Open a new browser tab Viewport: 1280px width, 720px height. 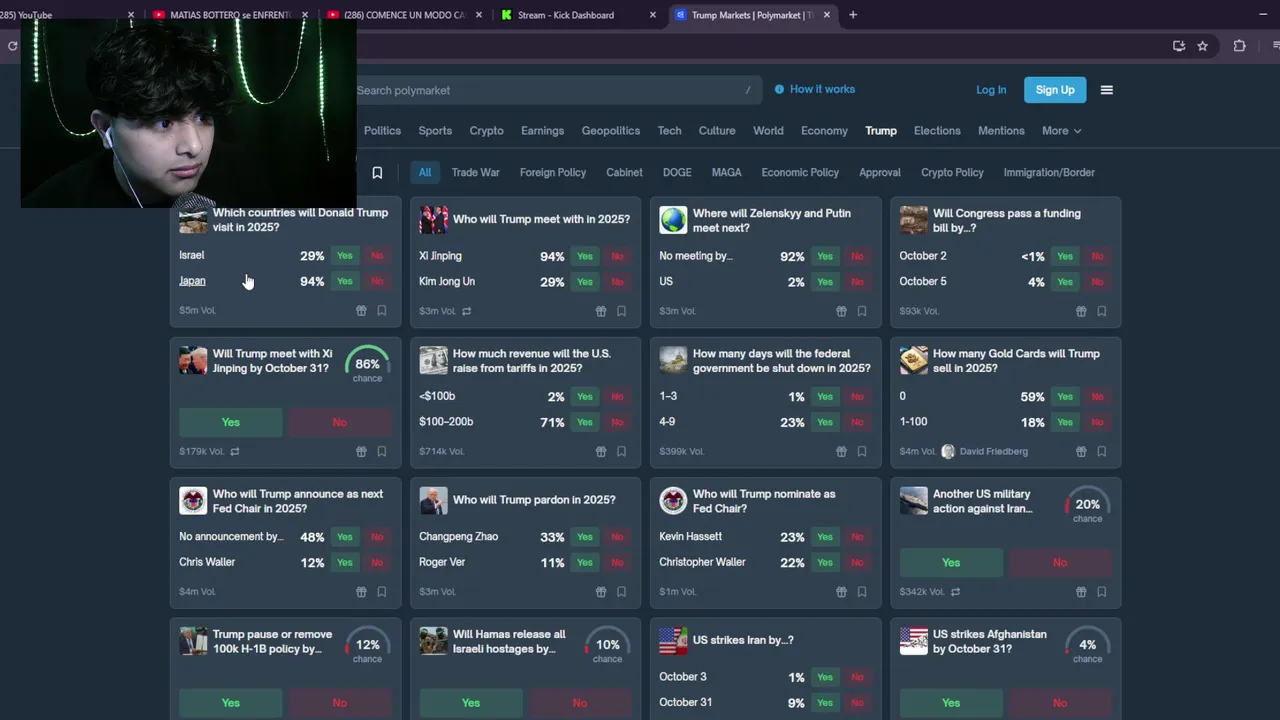tap(853, 15)
